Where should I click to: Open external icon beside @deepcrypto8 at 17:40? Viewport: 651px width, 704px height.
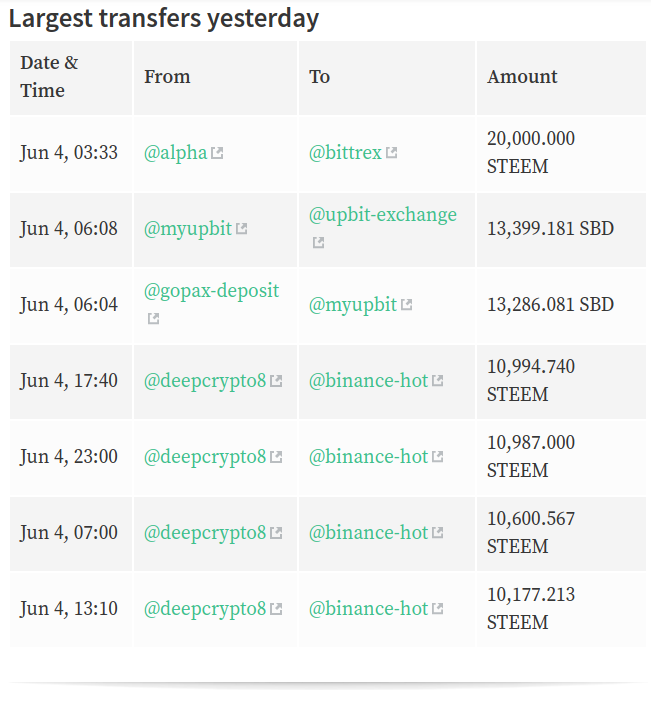click(276, 381)
